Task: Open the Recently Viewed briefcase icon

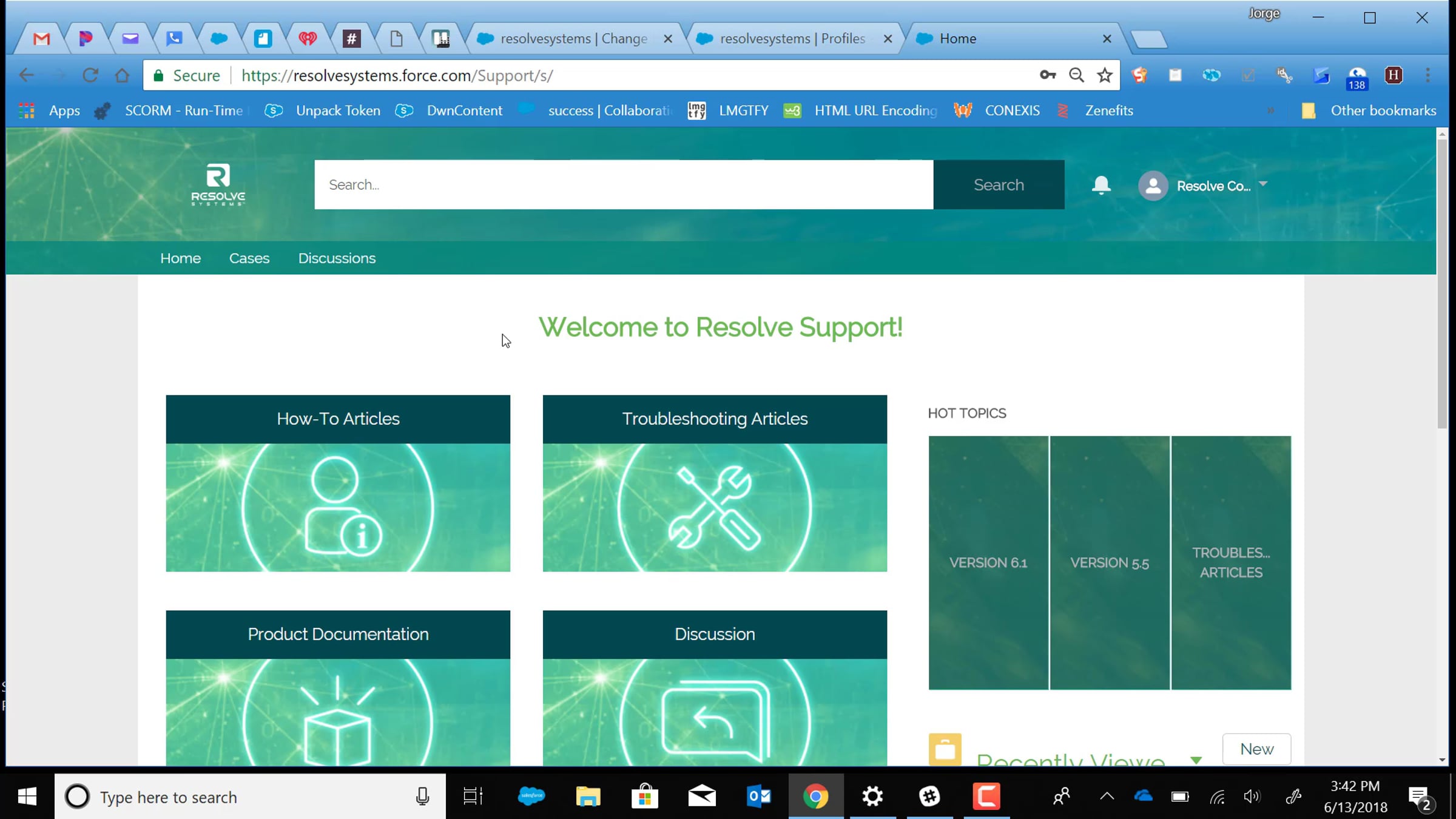Action: click(945, 750)
